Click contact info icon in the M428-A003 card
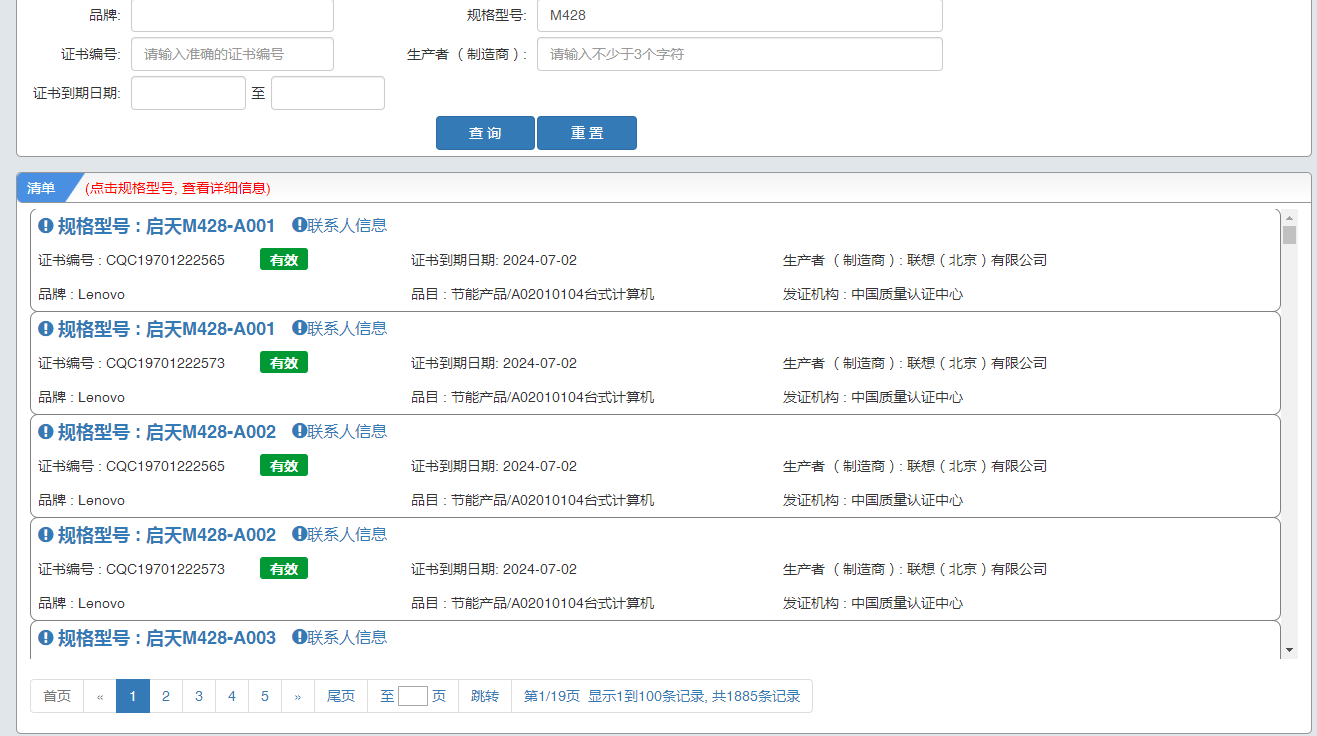This screenshot has width=1317, height=736. tap(299, 637)
